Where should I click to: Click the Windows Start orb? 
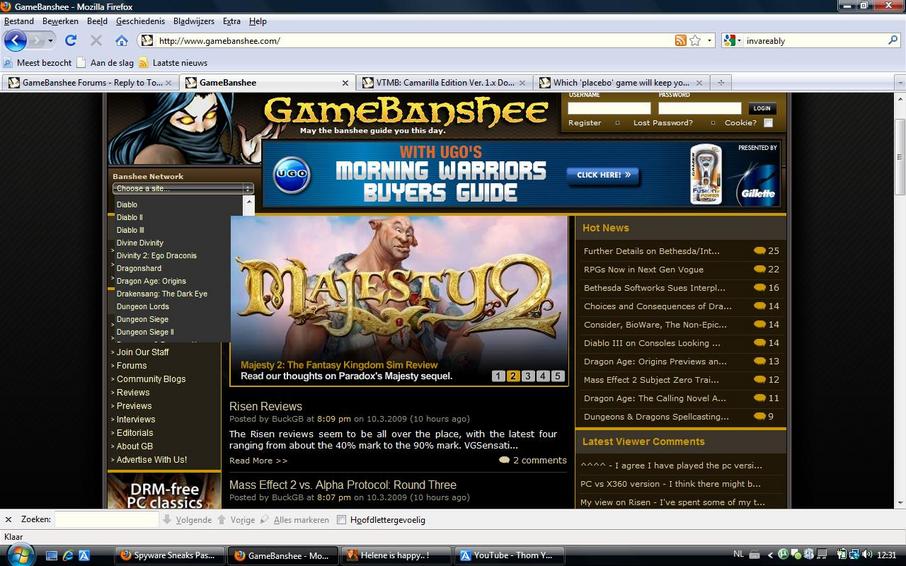point(19,554)
